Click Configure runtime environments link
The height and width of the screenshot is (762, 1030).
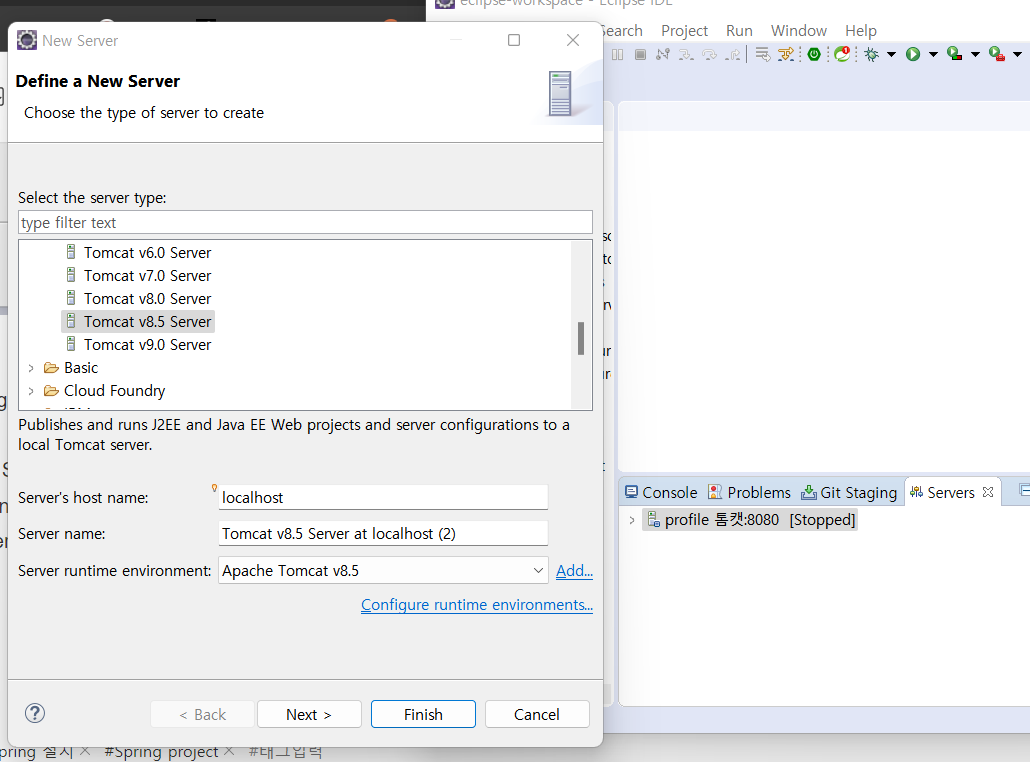[477, 604]
